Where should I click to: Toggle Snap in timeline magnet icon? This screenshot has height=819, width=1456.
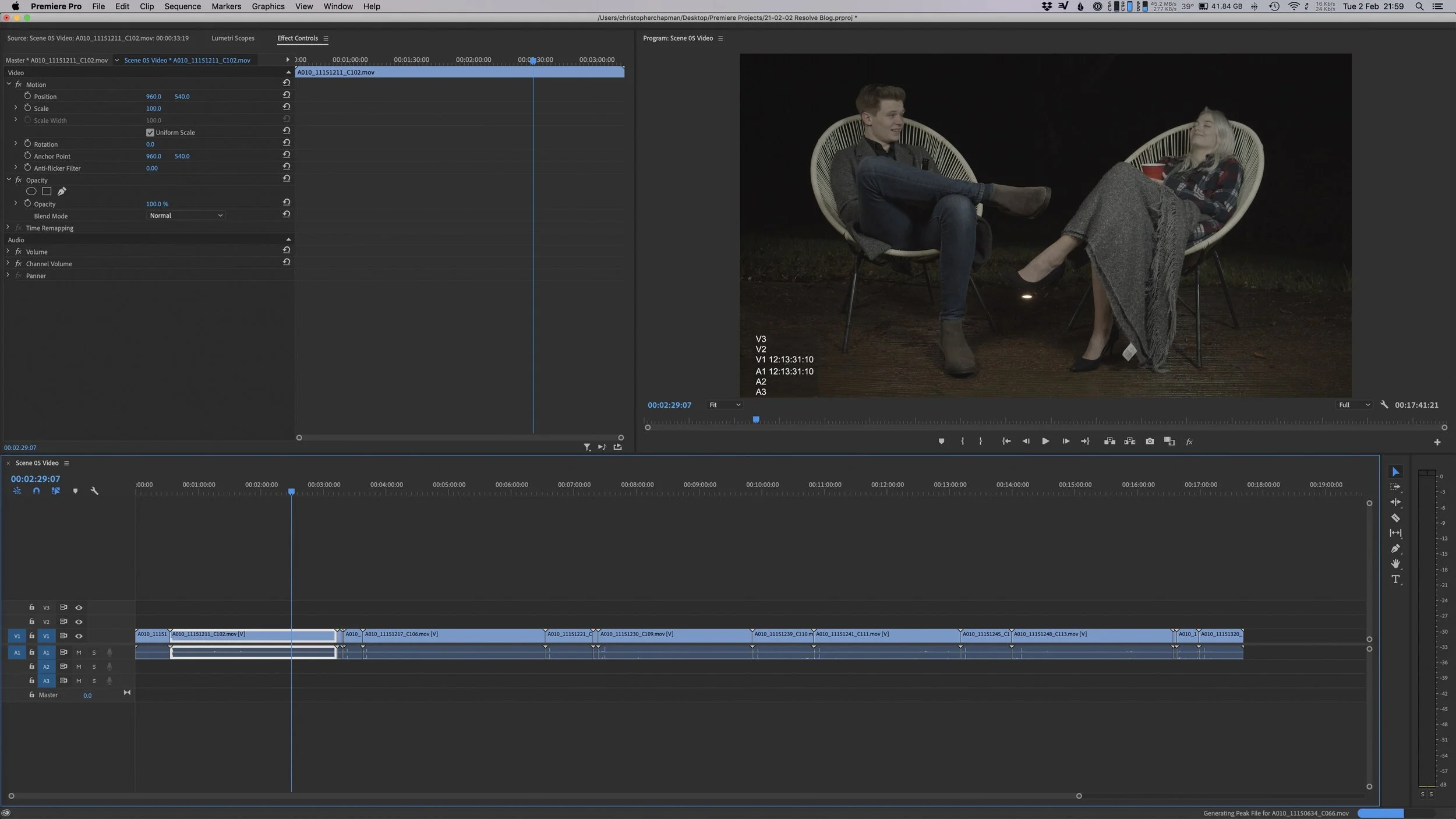coord(36,491)
